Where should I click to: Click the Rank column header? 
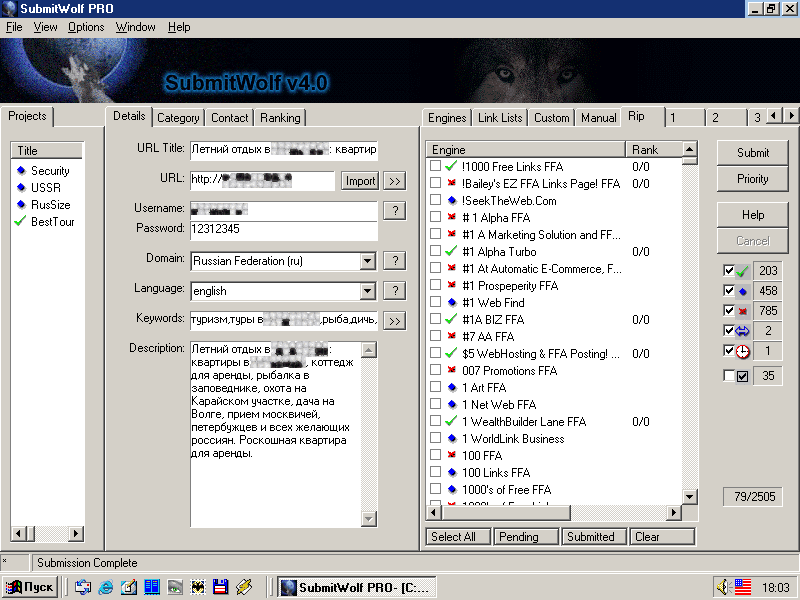653,149
